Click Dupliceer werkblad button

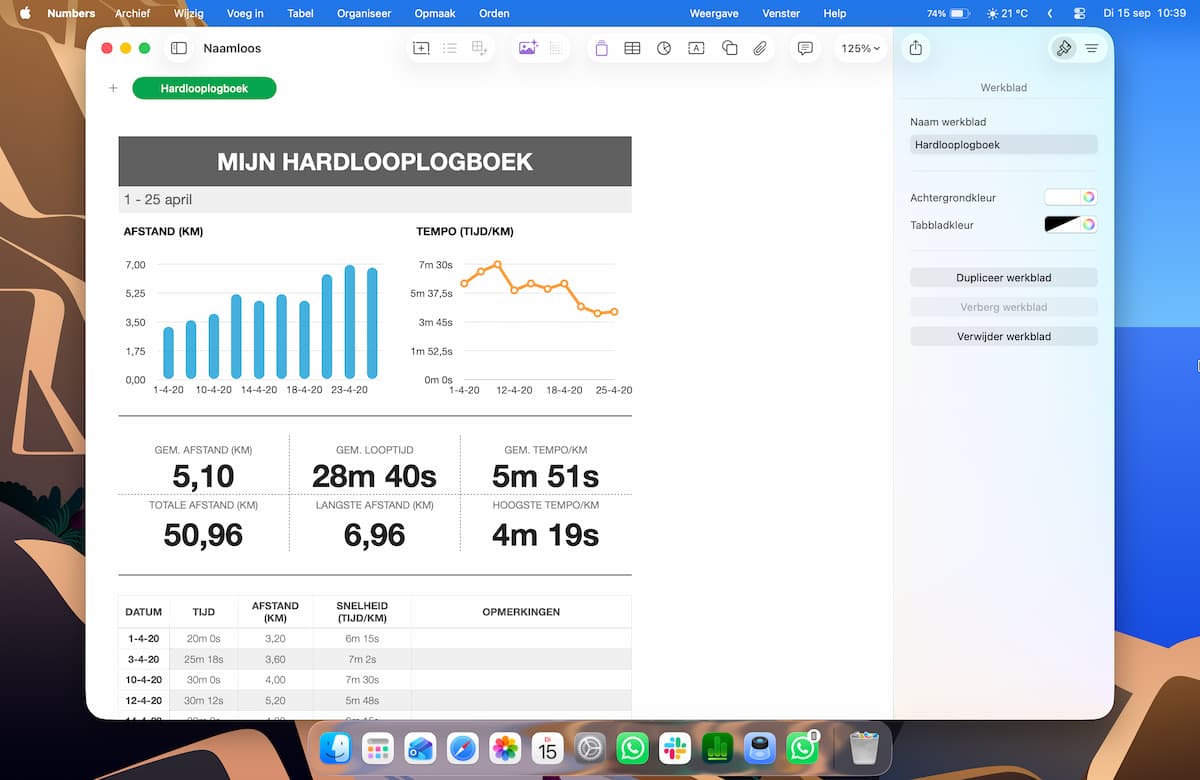point(1004,278)
